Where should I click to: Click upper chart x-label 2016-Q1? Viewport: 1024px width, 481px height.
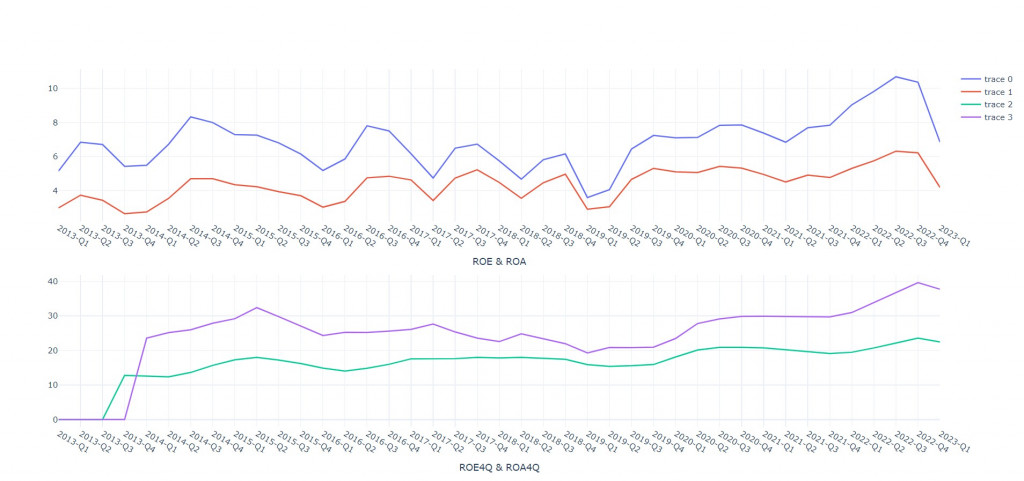[338, 236]
